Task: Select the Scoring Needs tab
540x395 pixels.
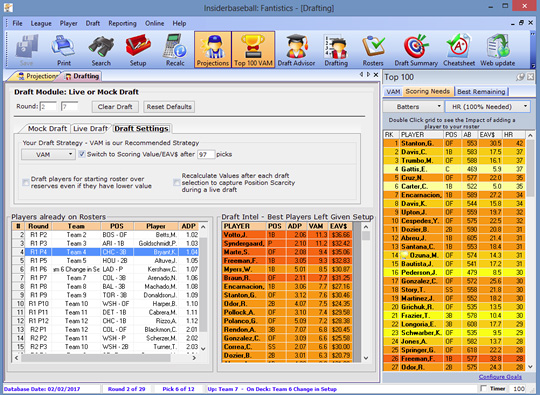Action: [x=427, y=91]
